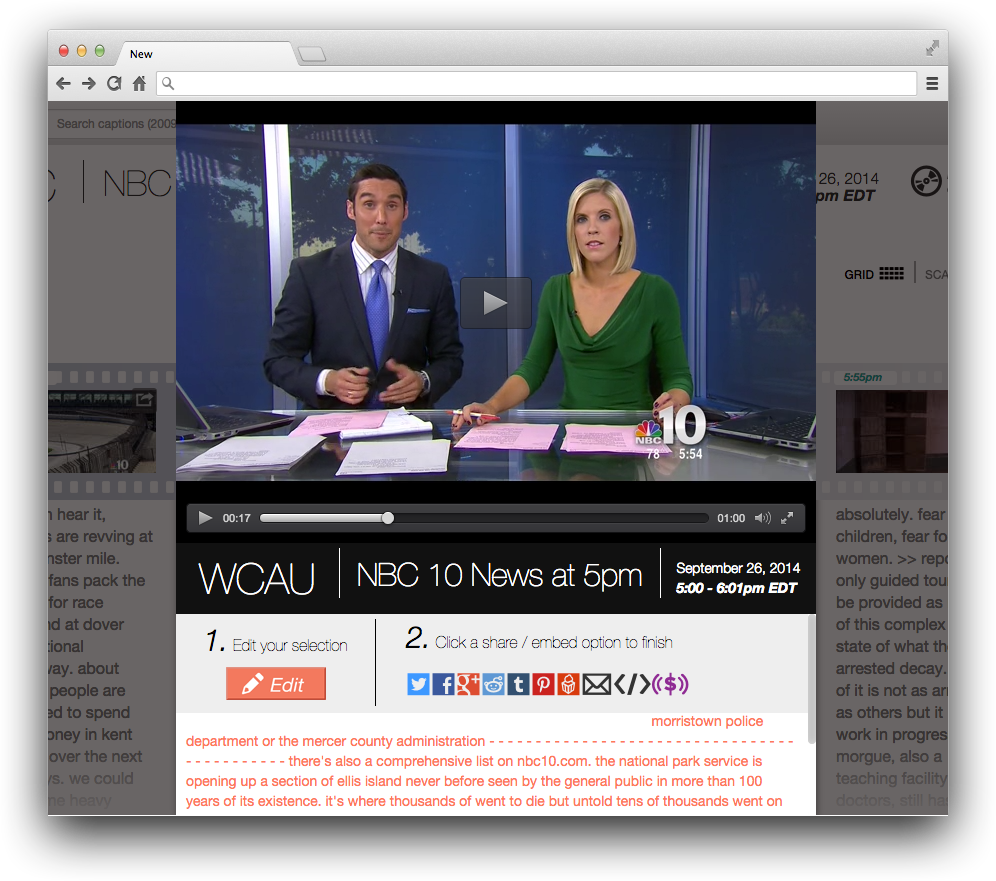Go forward in browser
996x881 pixels.
pos(88,83)
